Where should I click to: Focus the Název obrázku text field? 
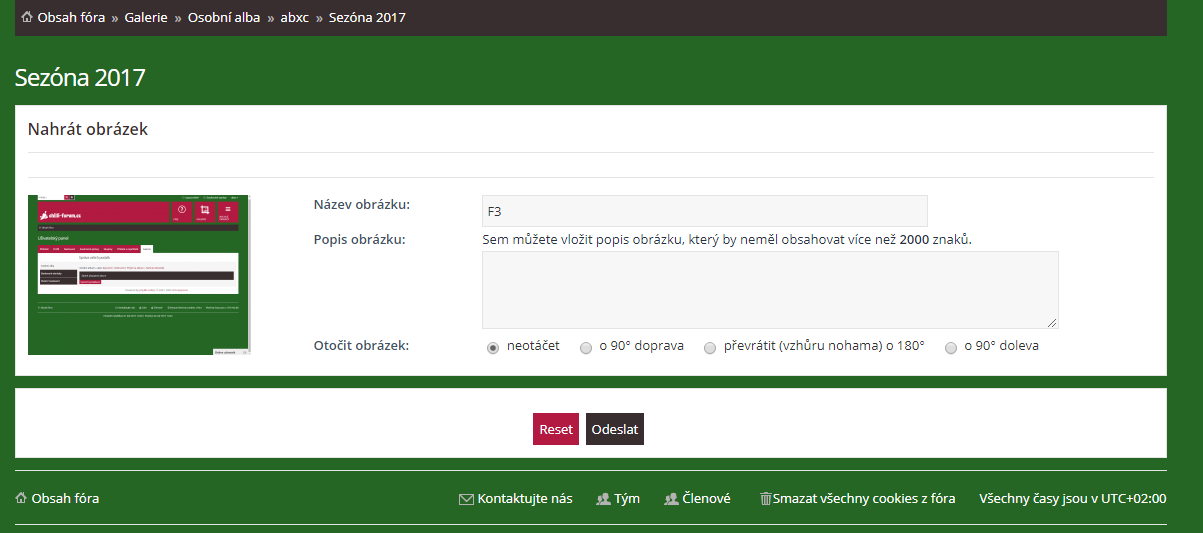coord(704,211)
